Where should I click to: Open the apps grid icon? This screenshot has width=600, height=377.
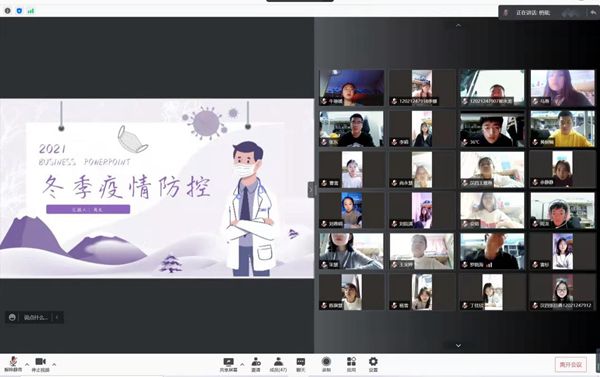click(x=351, y=365)
